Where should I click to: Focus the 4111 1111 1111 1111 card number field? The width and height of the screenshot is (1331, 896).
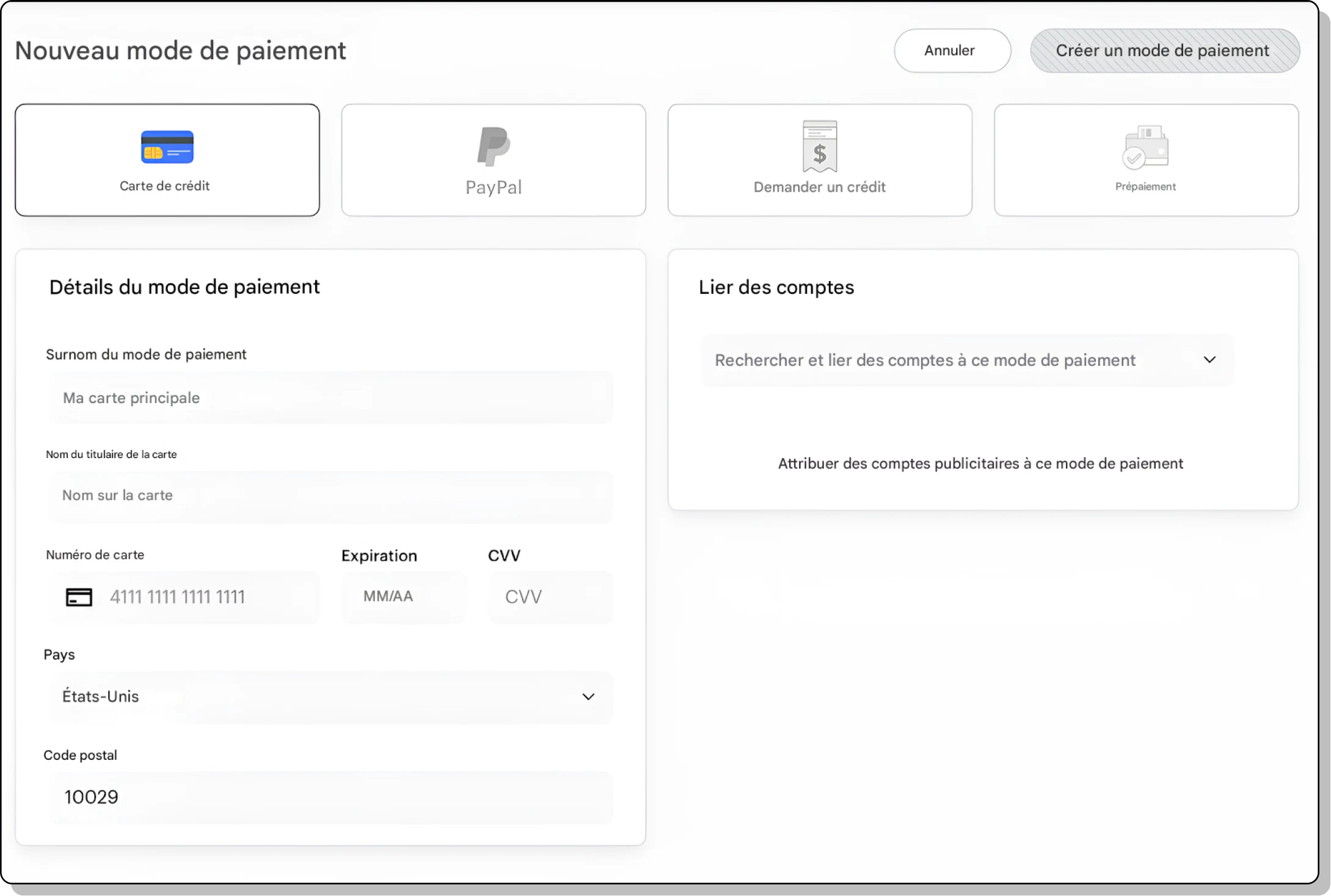pyautogui.click(x=184, y=597)
